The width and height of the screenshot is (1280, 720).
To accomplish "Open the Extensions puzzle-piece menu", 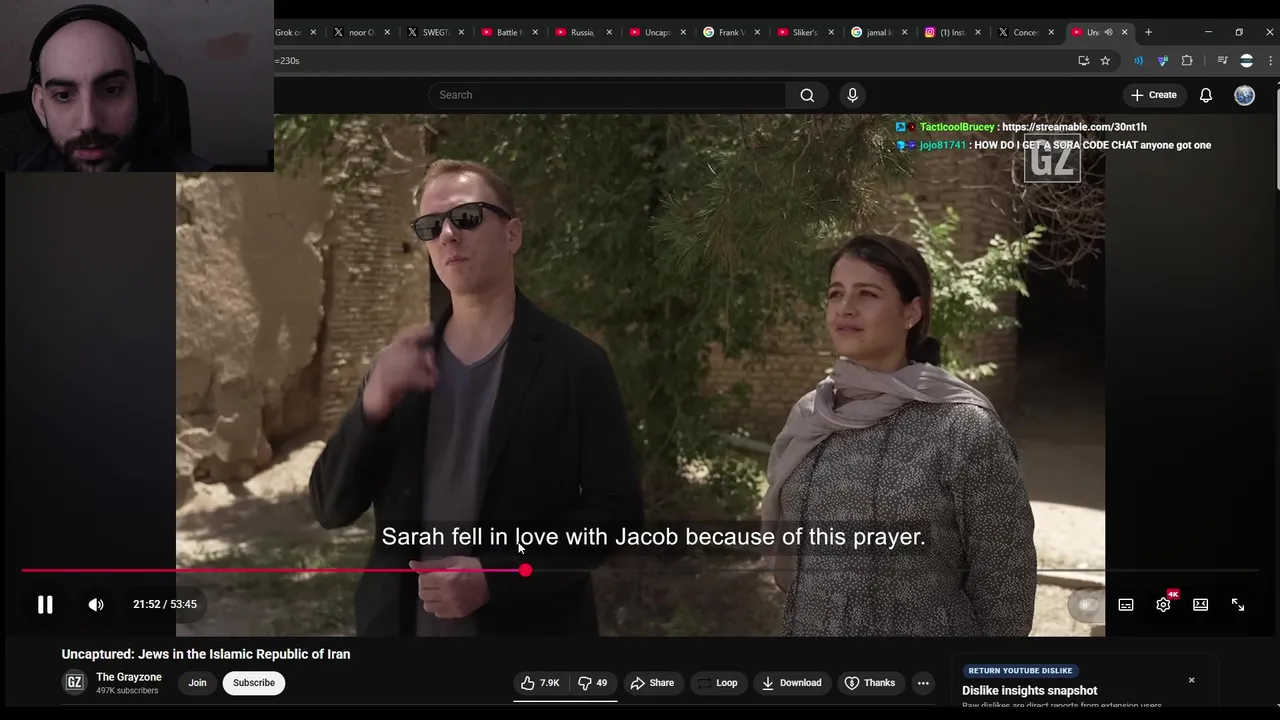I will 1187,61.
